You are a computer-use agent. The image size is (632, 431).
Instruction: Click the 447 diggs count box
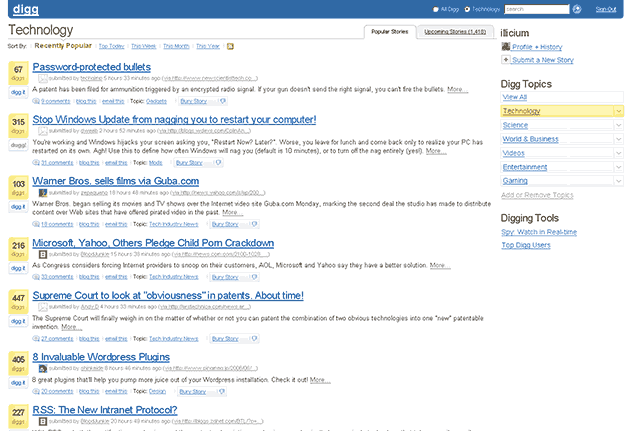19,302
